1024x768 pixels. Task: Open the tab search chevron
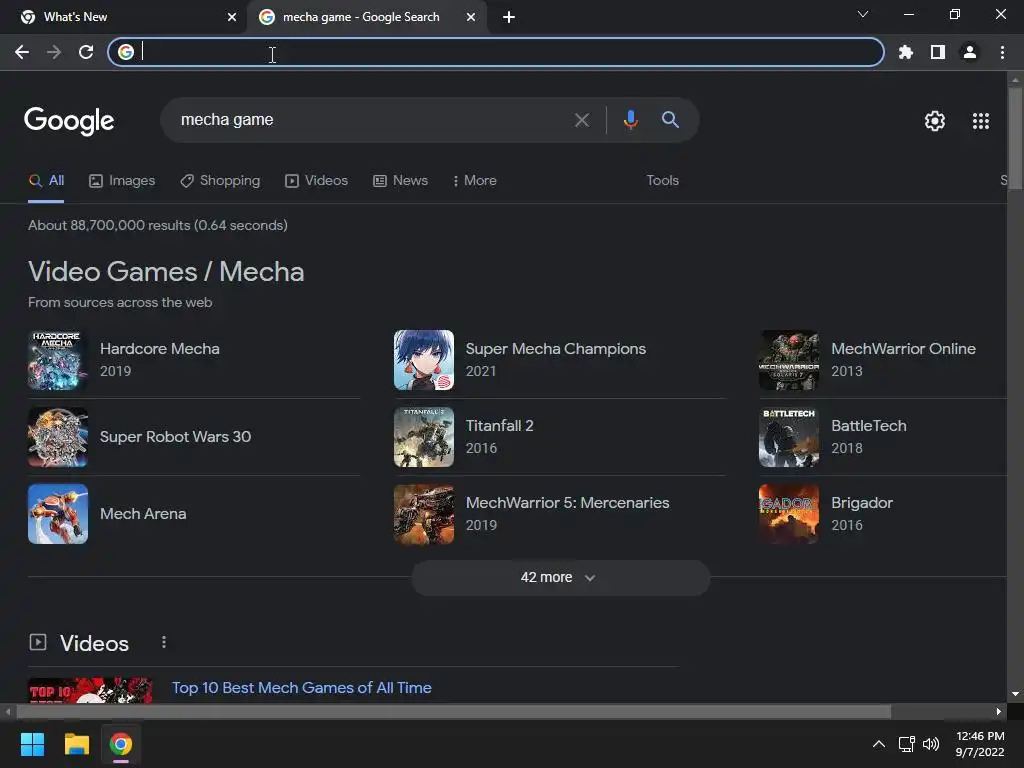click(x=863, y=14)
